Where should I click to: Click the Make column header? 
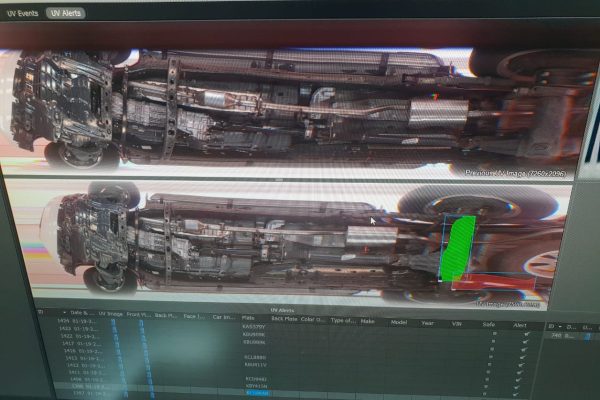tap(368, 321)
